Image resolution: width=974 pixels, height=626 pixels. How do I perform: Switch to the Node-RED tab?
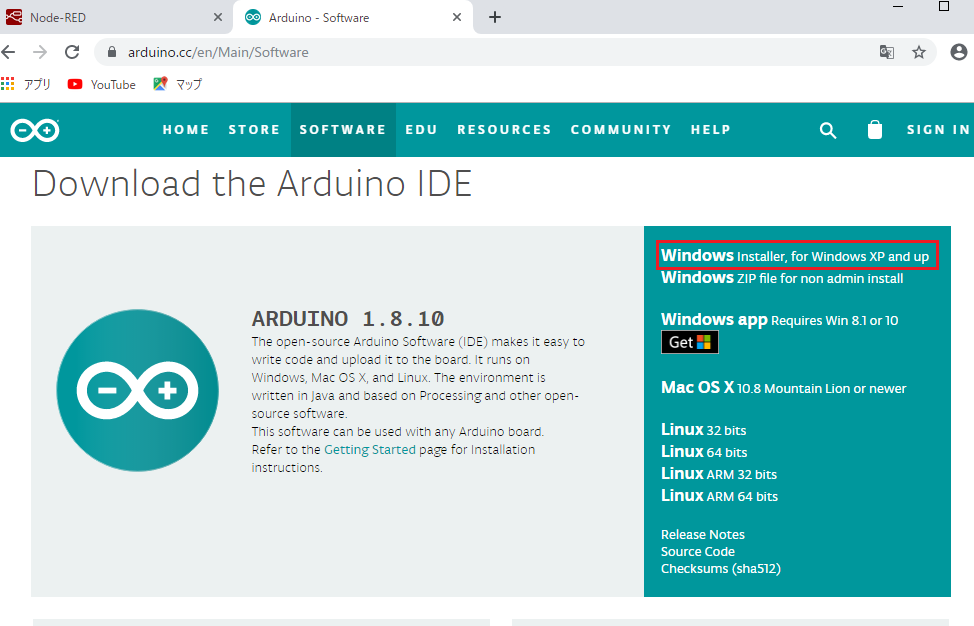110,17
